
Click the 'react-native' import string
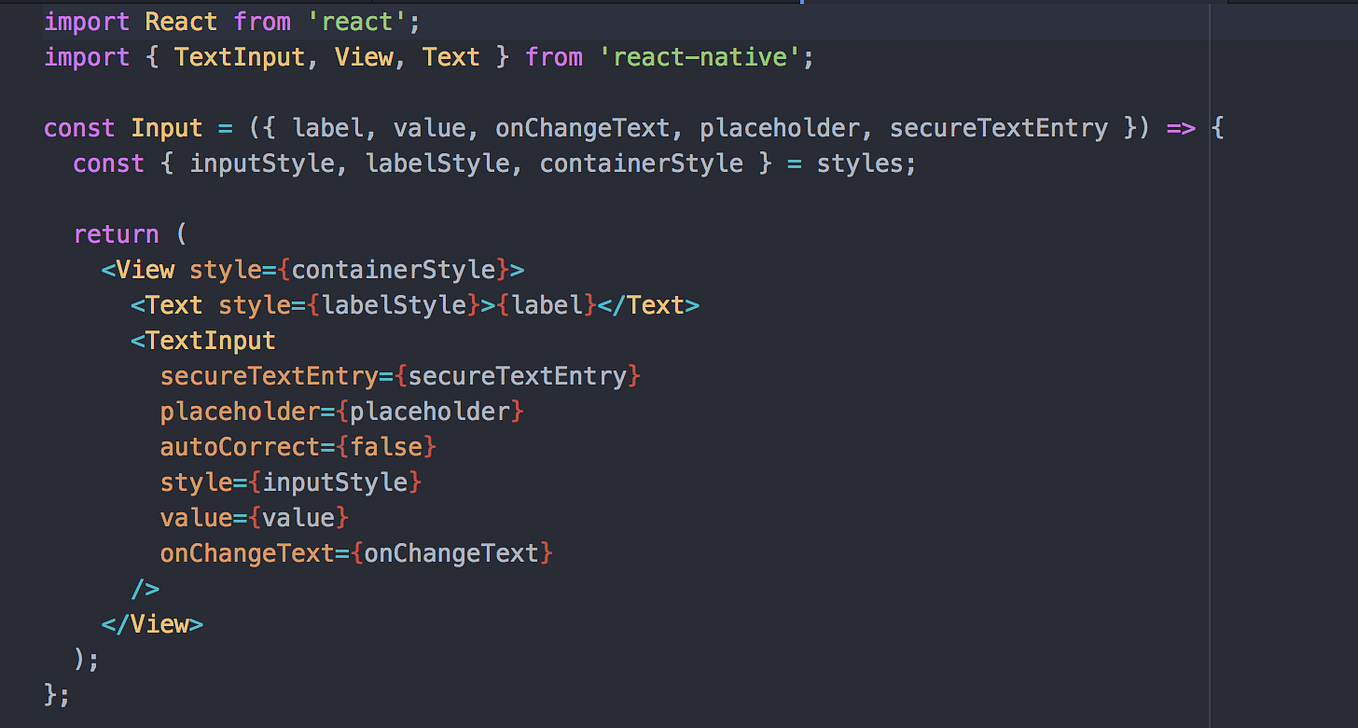702,57
